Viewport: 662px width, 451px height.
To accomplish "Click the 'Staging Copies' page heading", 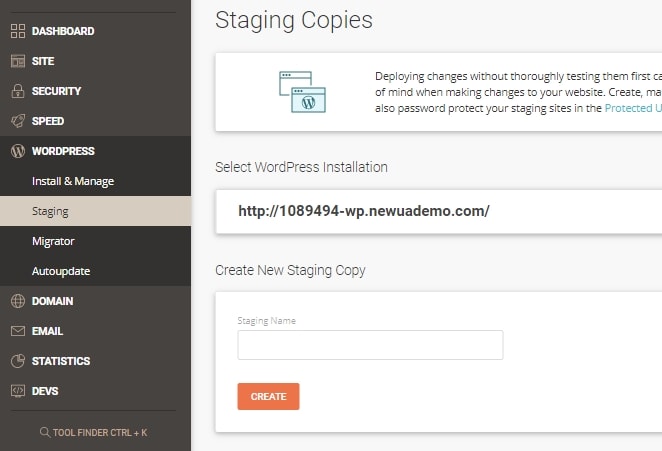I will [294, 20].
